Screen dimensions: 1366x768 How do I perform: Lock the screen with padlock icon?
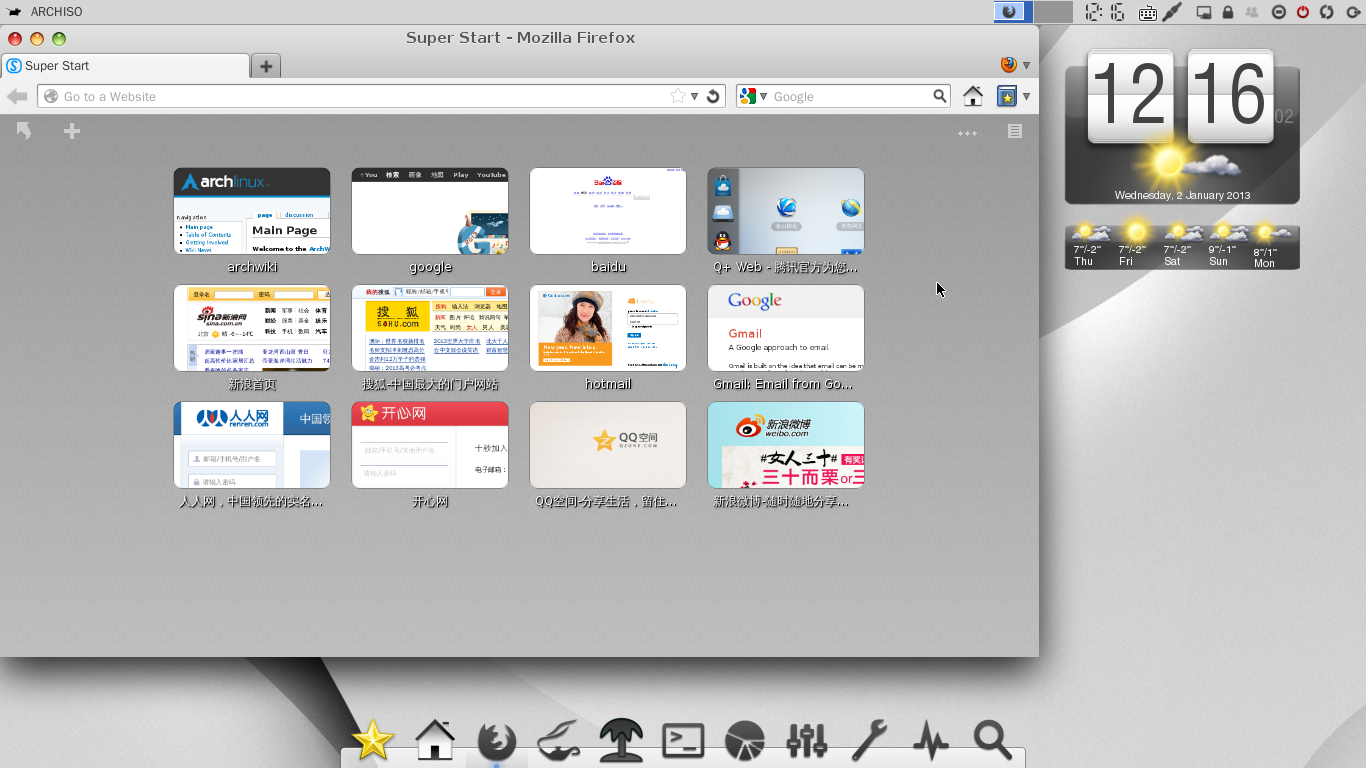point(1228,12)
